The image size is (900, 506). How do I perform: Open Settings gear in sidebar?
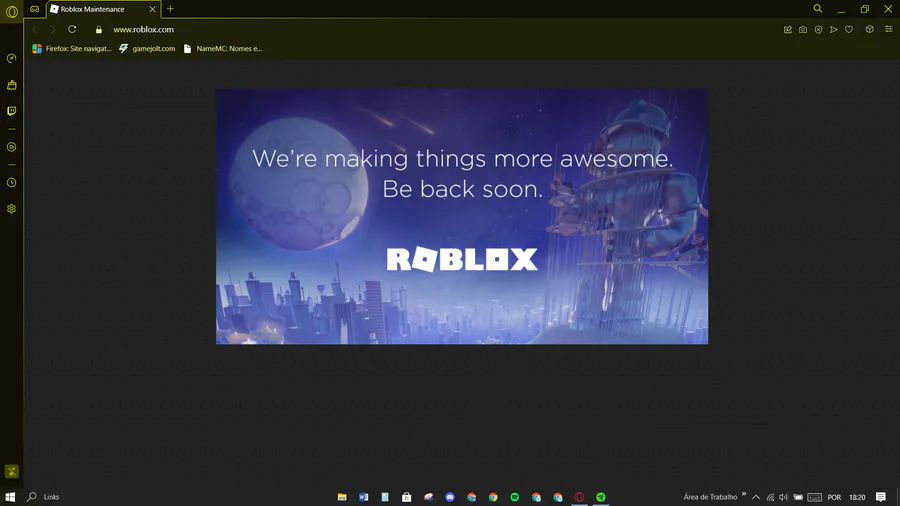coord(11,209)
